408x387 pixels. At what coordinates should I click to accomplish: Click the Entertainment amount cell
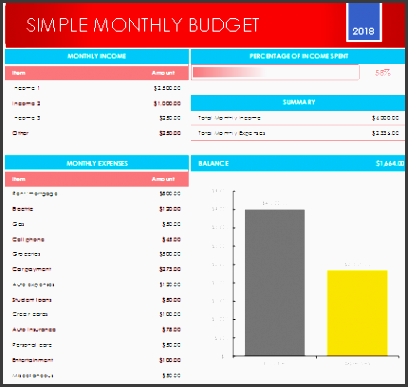pos(170,360)
